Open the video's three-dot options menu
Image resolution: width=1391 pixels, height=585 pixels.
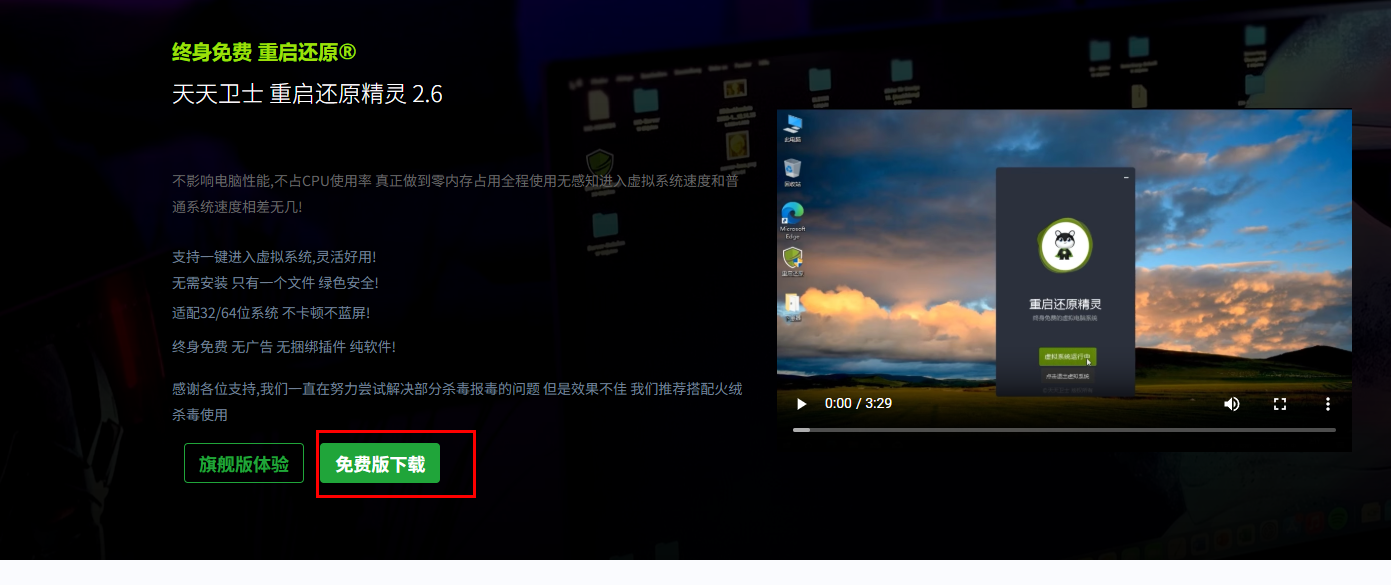1327,404
